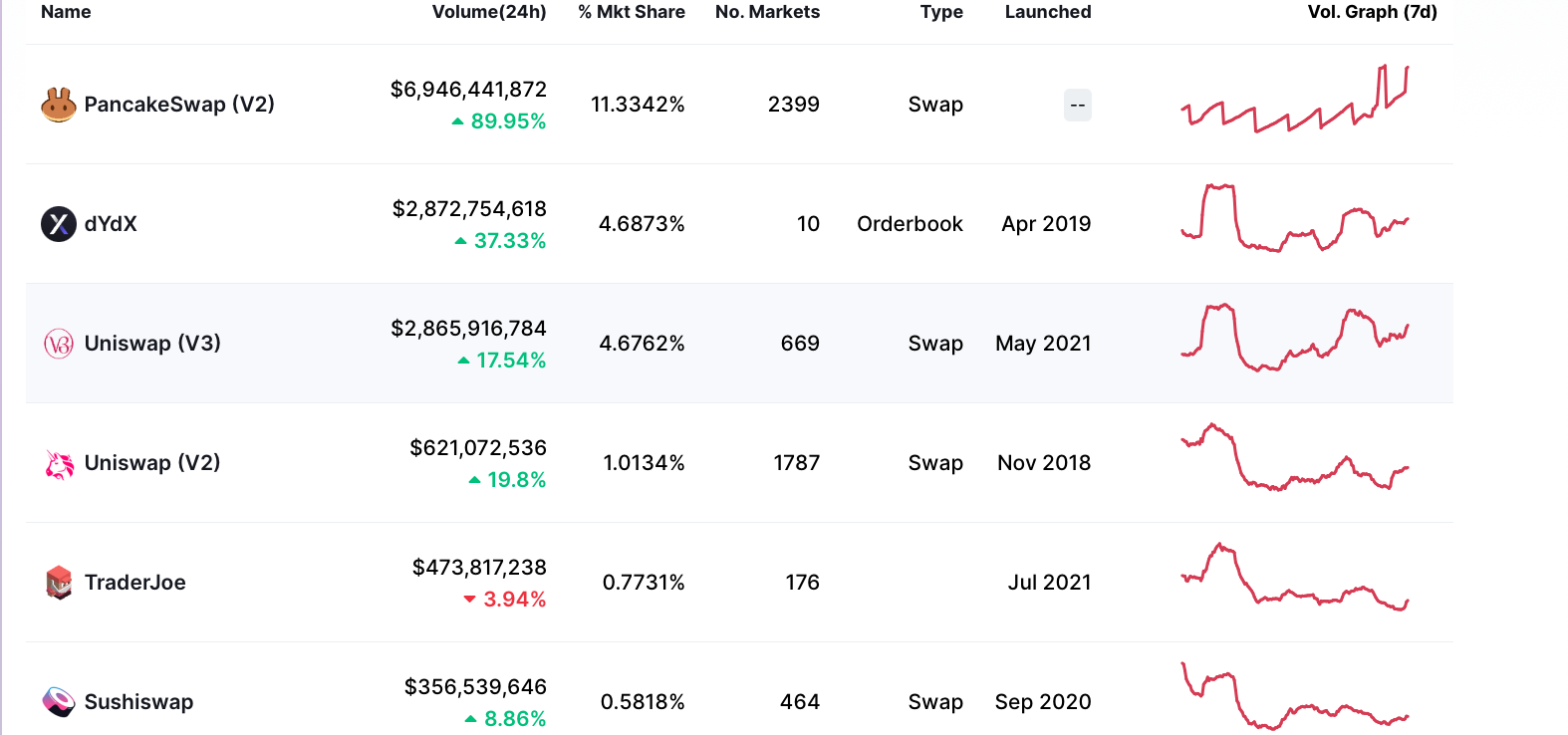Open Uniswap (V2) exchange link
This screenshot has height=735, width=1568.
[x=152, y=463]
